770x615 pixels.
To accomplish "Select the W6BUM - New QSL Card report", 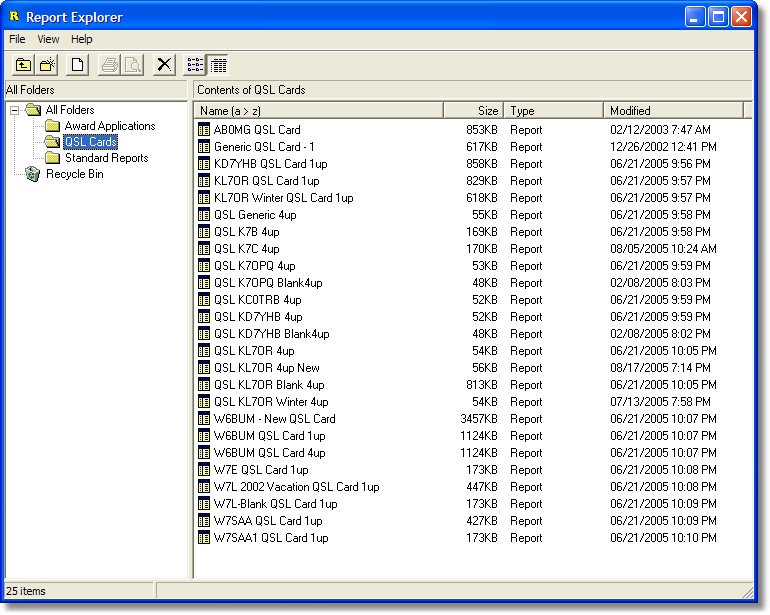I will (x=274, y=419).
